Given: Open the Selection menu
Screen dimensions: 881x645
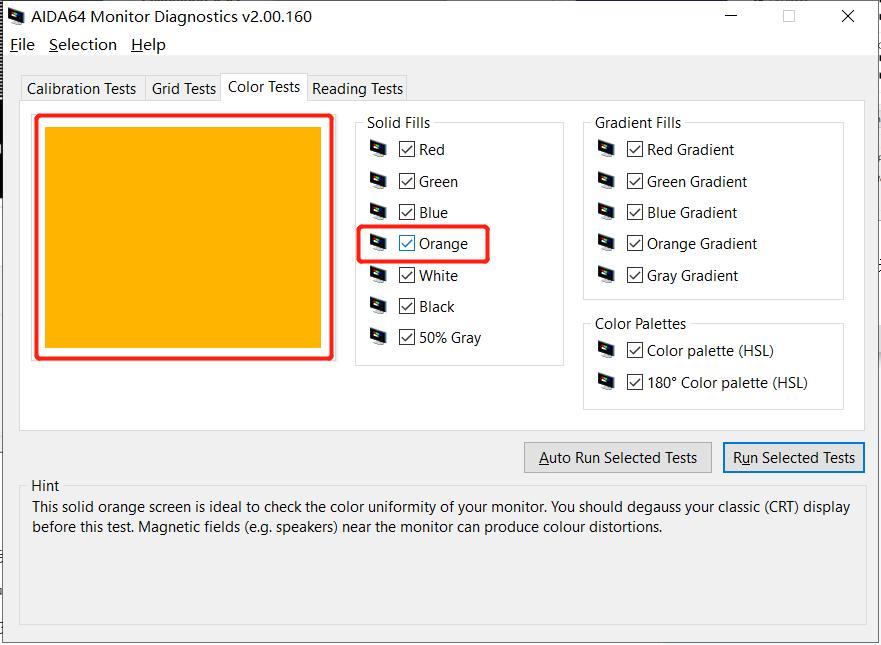Looking at the screenshot, I should 83,44.
